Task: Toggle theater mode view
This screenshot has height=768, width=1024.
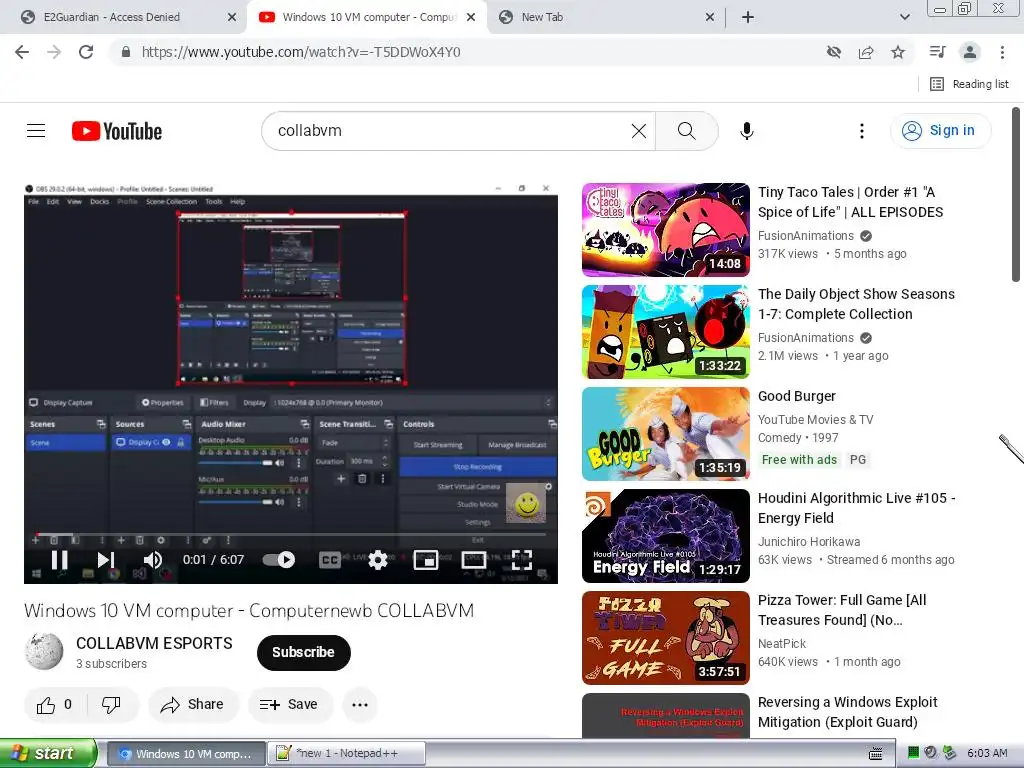Action: tap(473, 560)
